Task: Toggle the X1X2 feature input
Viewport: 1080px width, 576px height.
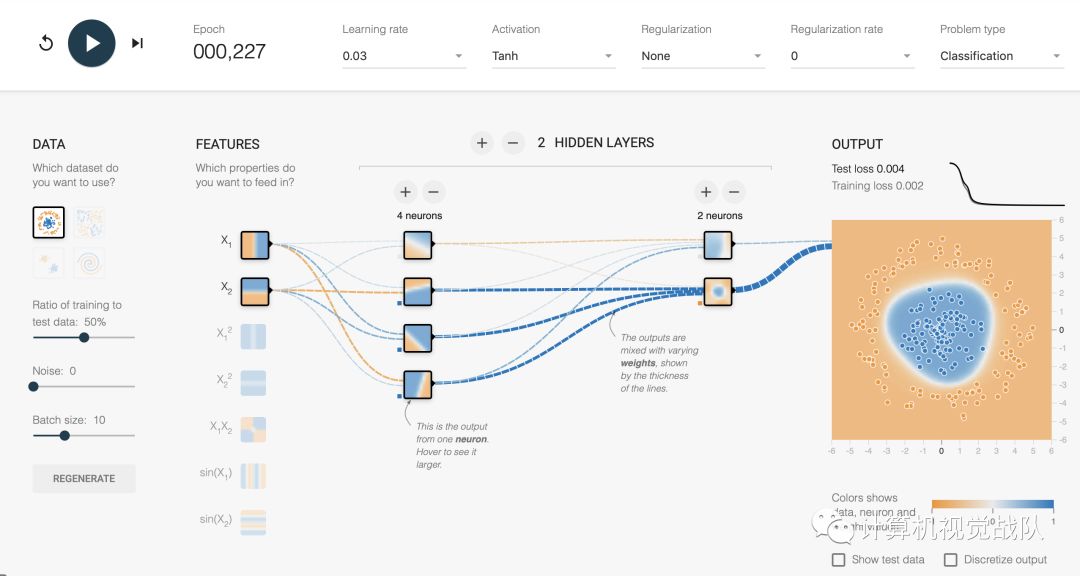Action: (254, 429)
